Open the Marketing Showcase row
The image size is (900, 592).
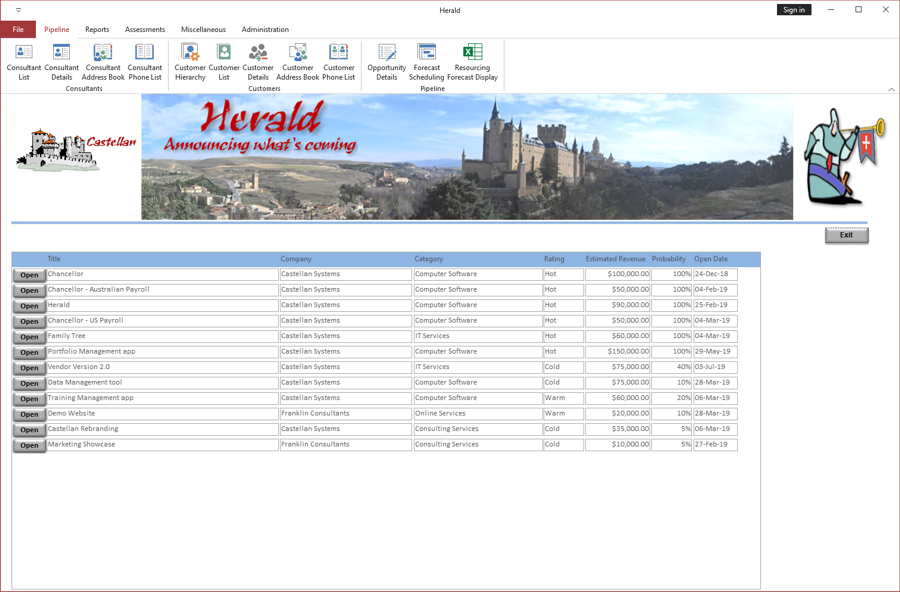coord(29,446)
